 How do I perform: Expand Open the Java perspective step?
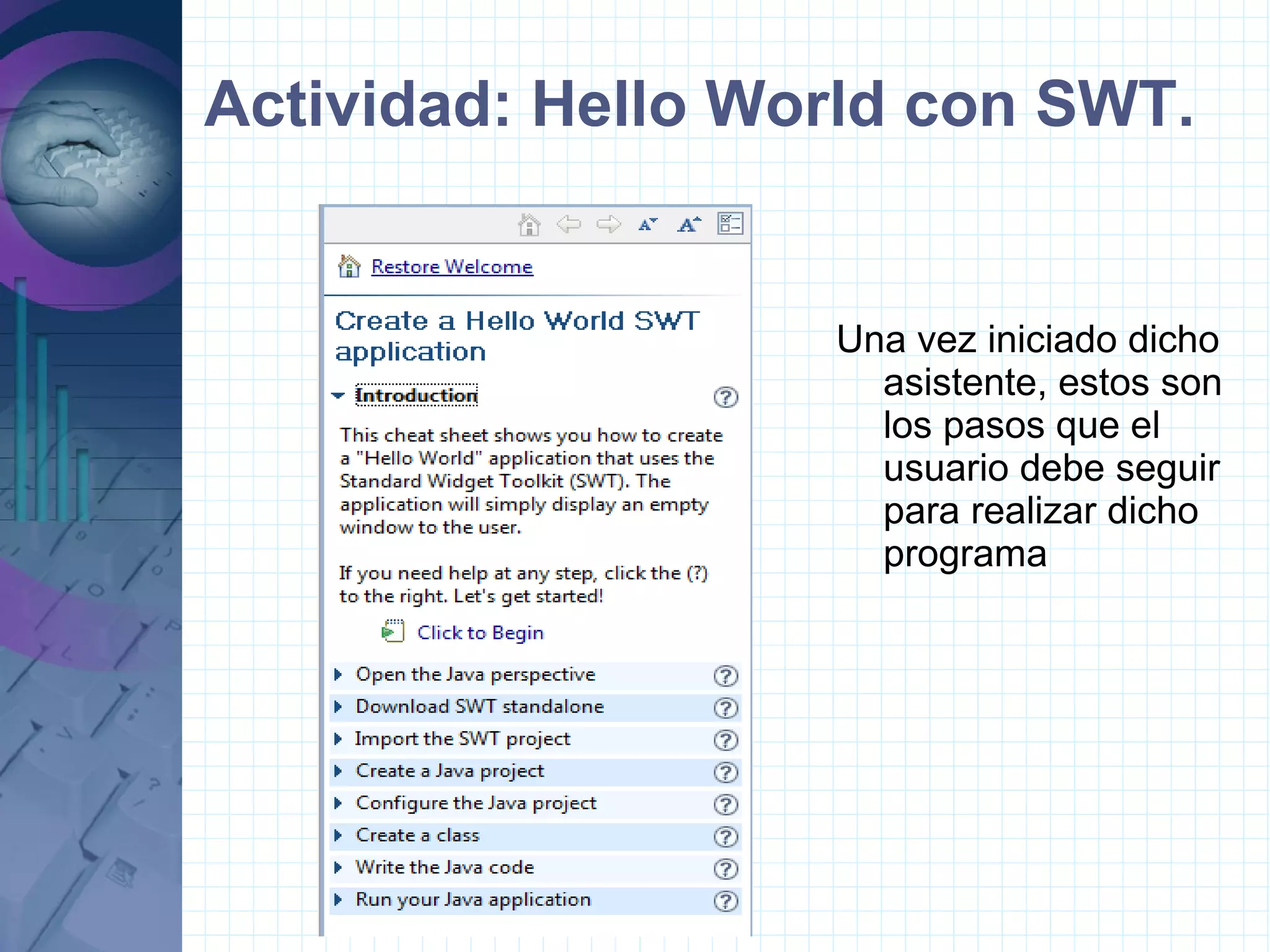(338, 675)
